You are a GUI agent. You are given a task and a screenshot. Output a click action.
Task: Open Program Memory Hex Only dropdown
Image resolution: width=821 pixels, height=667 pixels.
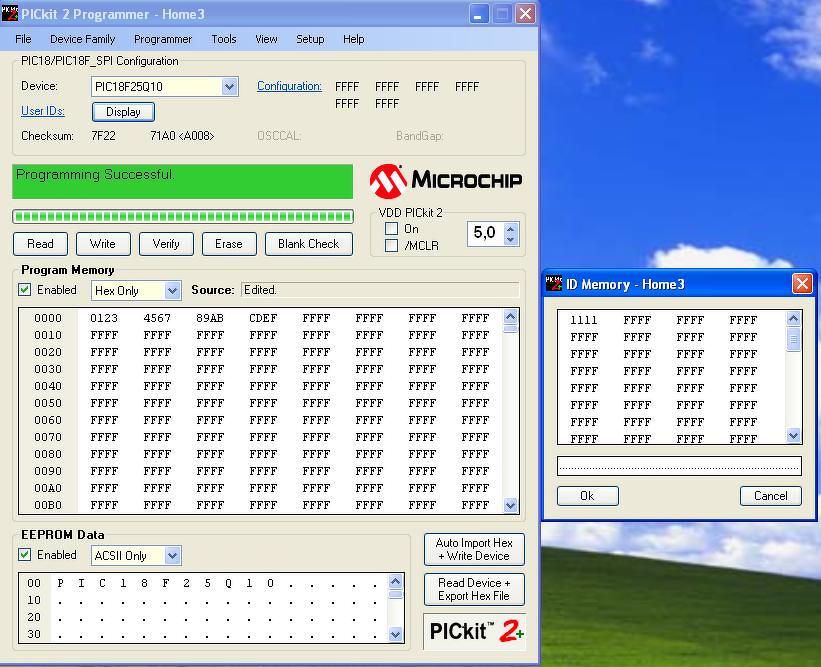point(172,291)
